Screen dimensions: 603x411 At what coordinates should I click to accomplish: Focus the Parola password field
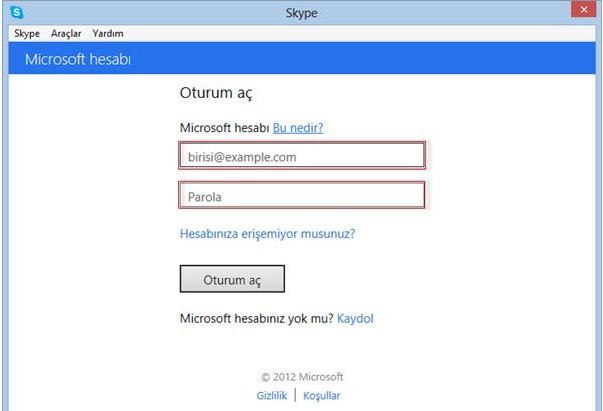[x=302, y=195]
